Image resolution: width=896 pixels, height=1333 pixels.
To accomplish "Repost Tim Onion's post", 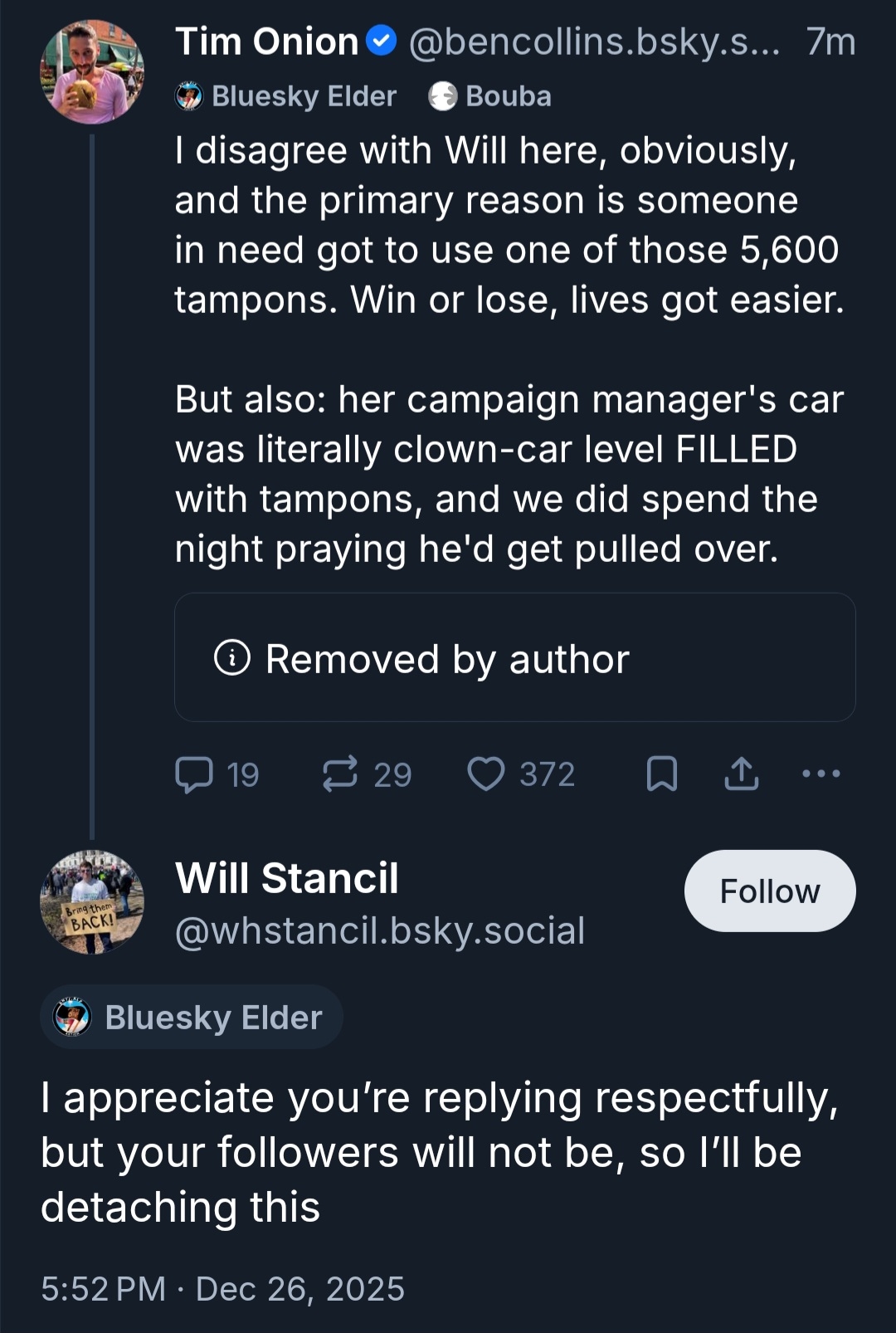I will coord(340,774).
